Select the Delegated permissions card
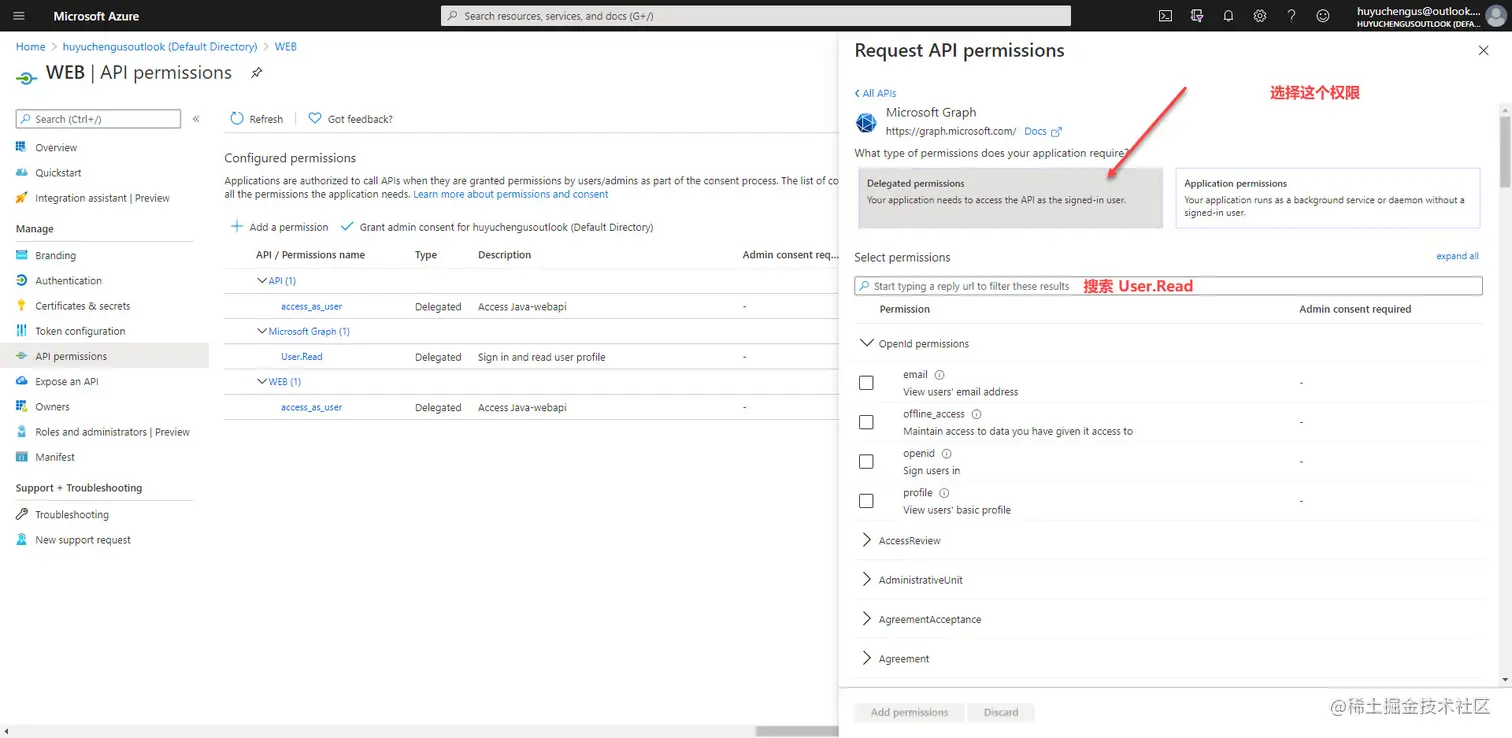The image size is (1512, 738). (x=1010, y=198)
